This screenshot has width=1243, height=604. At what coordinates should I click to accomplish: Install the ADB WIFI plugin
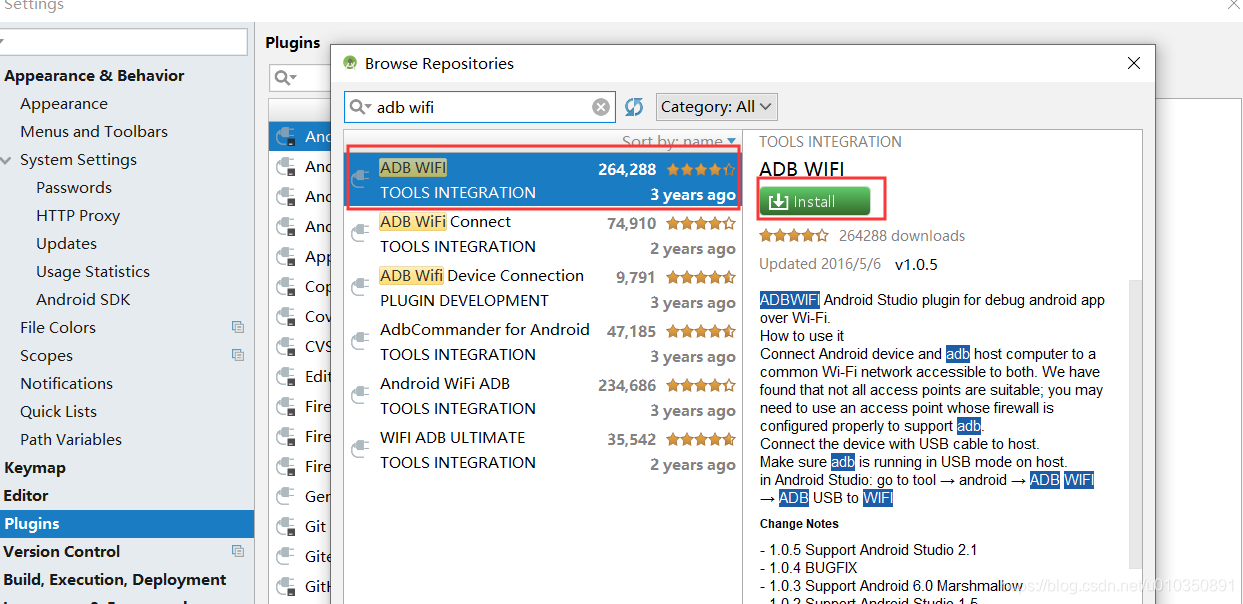pyautogui.click(x=814, y=201)
